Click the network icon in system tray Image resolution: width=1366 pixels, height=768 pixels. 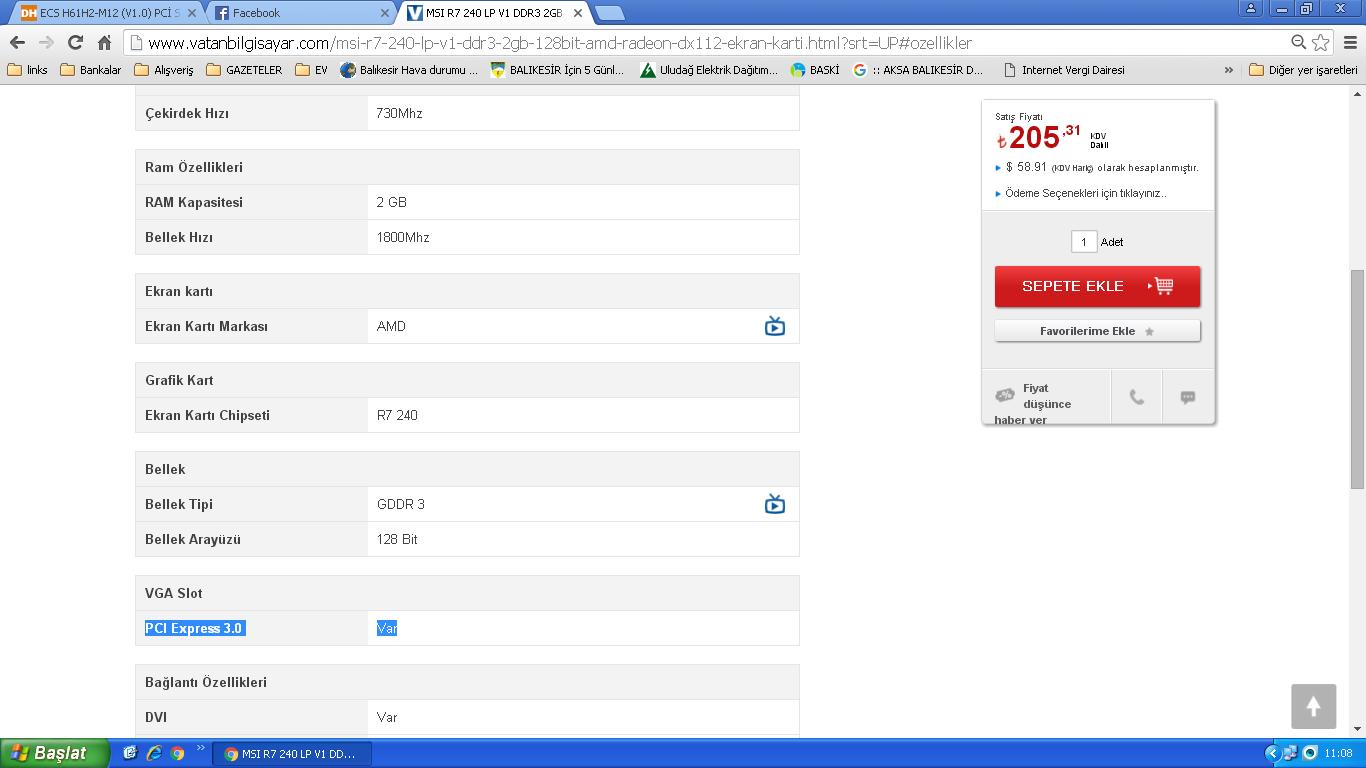tap(1291, 753)
